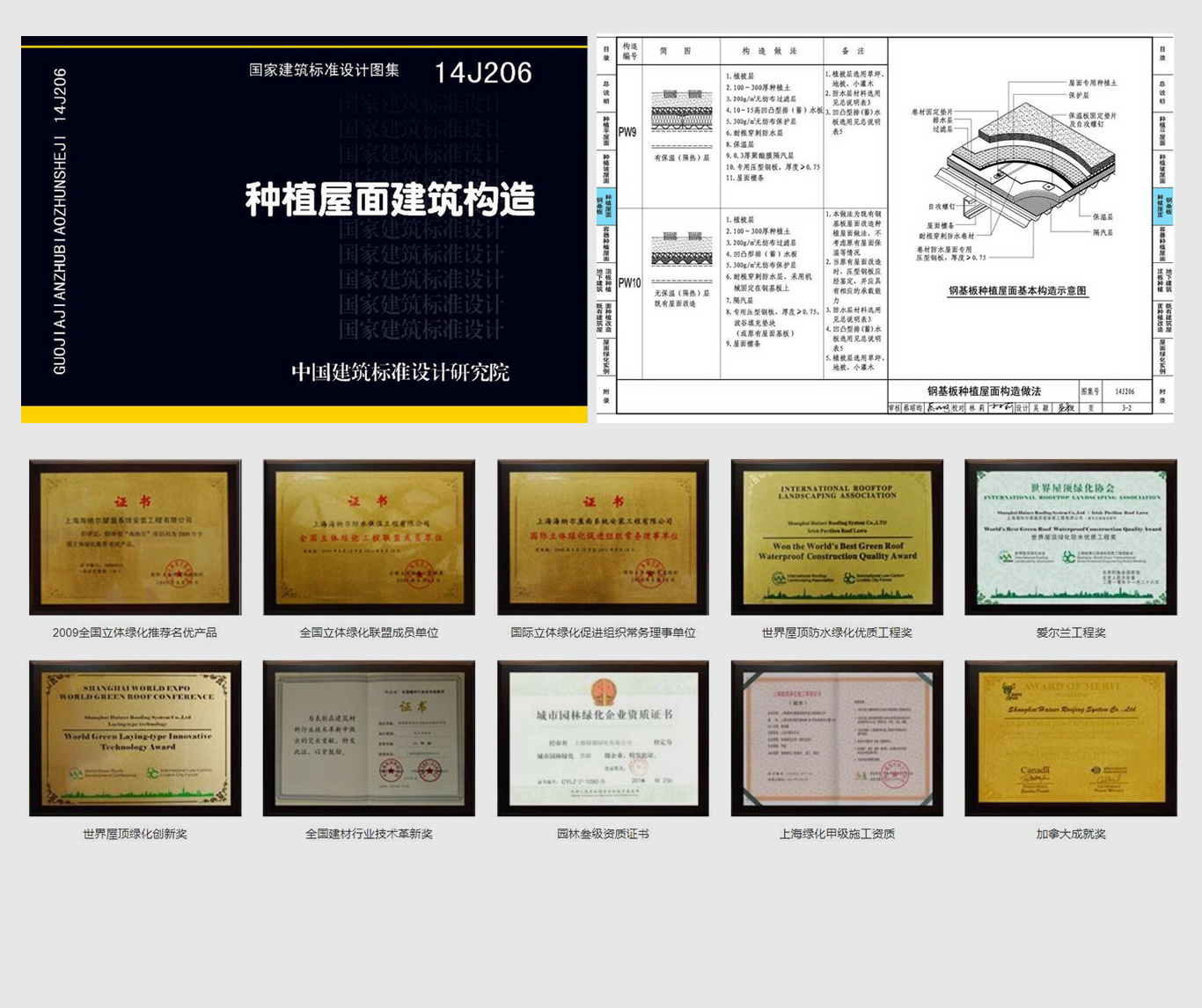The image size is (1202, 1008).
Task: Open the 14J206 planted roof book cover
Action: coord(304,229)
